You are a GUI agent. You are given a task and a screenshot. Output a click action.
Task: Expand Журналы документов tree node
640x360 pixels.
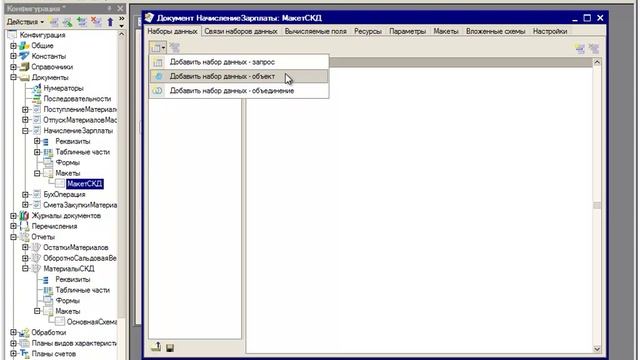(13, 216)
